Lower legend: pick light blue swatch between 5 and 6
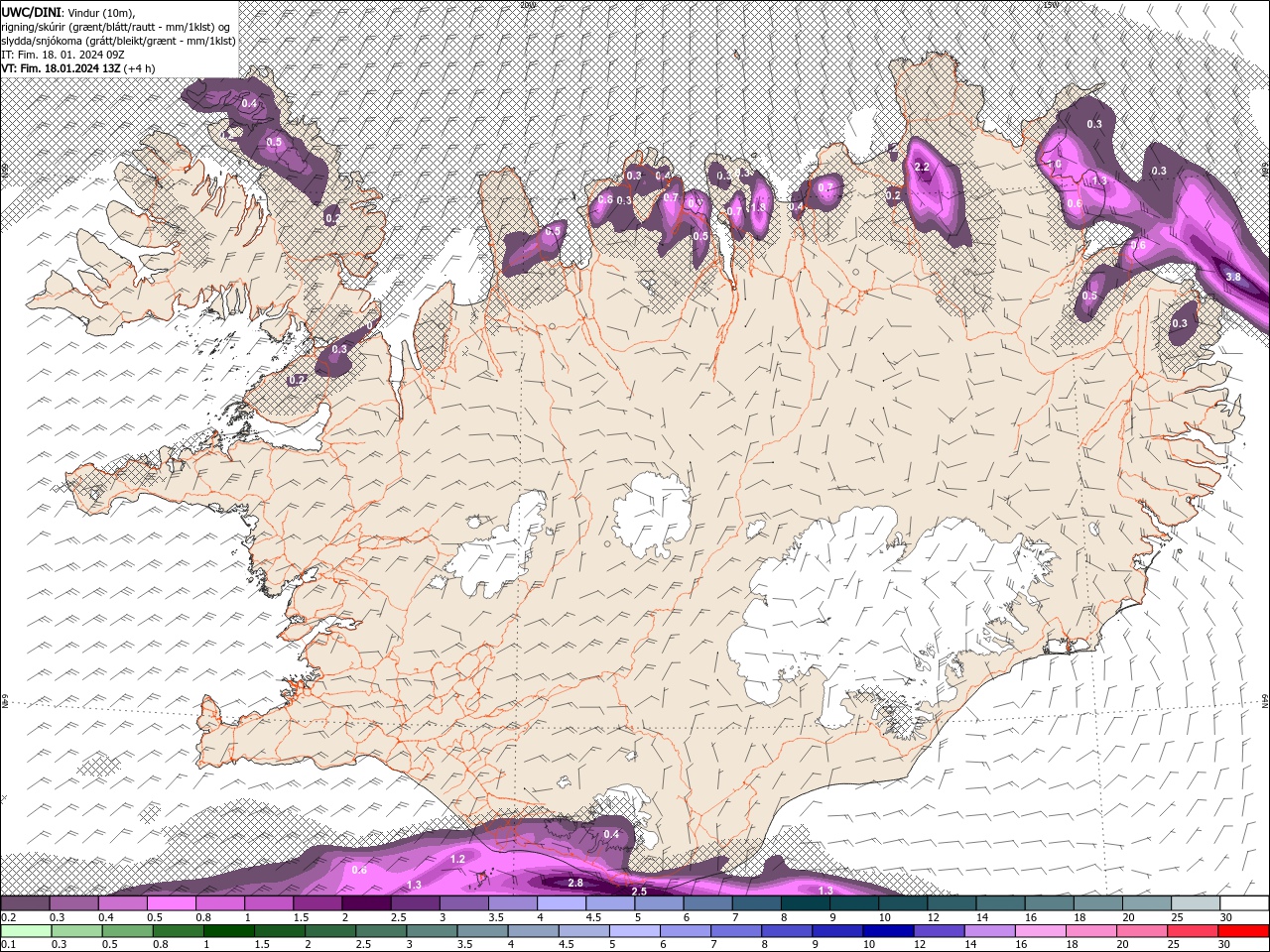Viewport: 1270px width, 952px height. pos(633,931)
